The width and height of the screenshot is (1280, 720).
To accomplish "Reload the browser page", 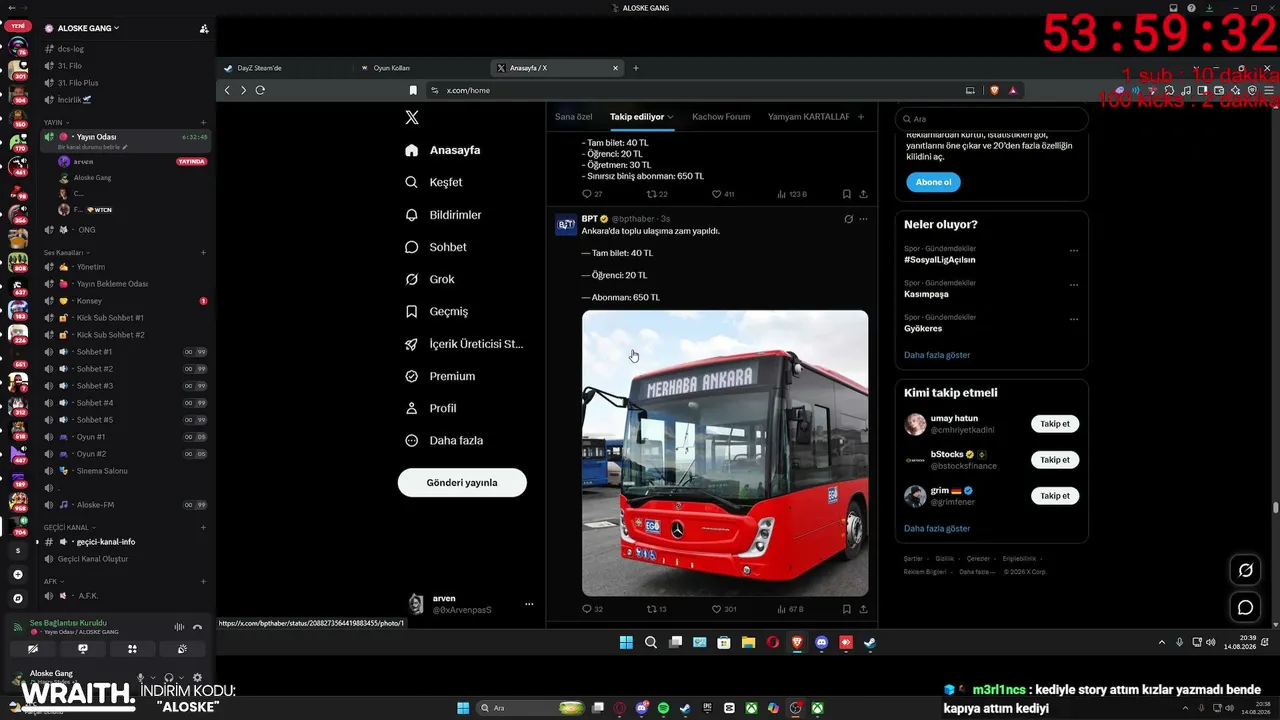I will [260, 90].
